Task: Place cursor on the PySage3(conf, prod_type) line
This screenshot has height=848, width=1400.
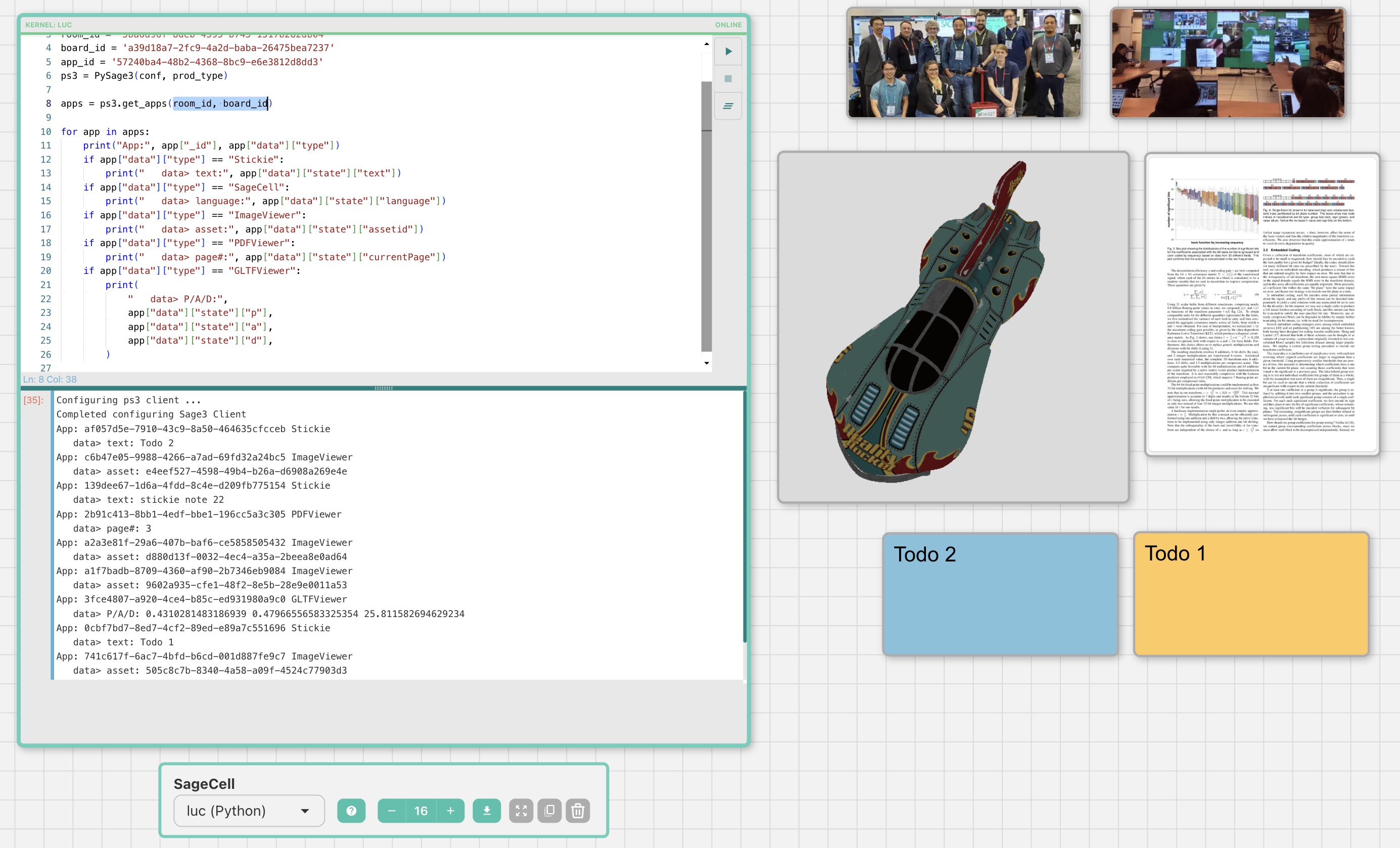Action: (x=144, y=75)
